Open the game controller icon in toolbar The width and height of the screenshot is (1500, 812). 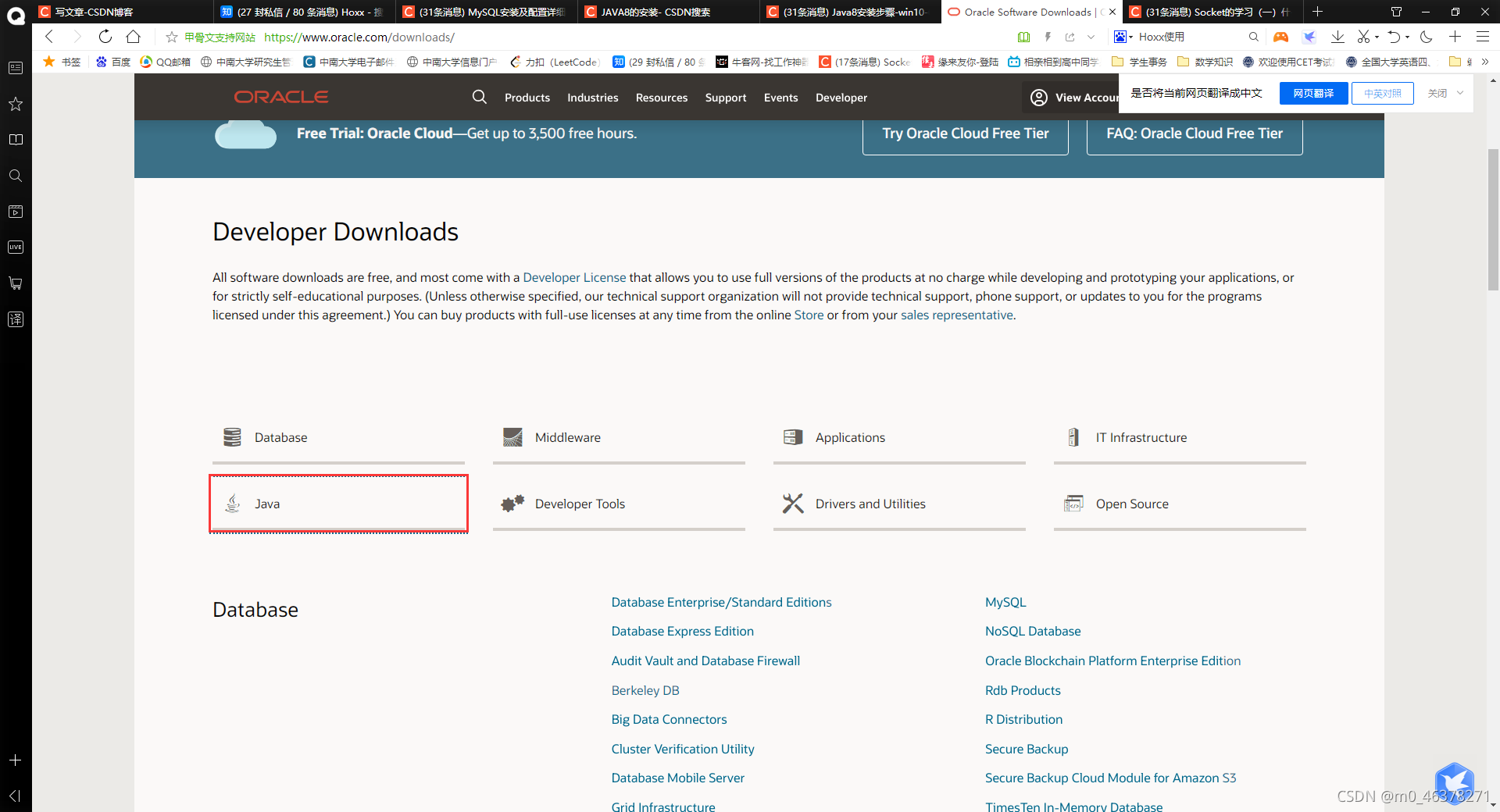[x=1280, y=37]
